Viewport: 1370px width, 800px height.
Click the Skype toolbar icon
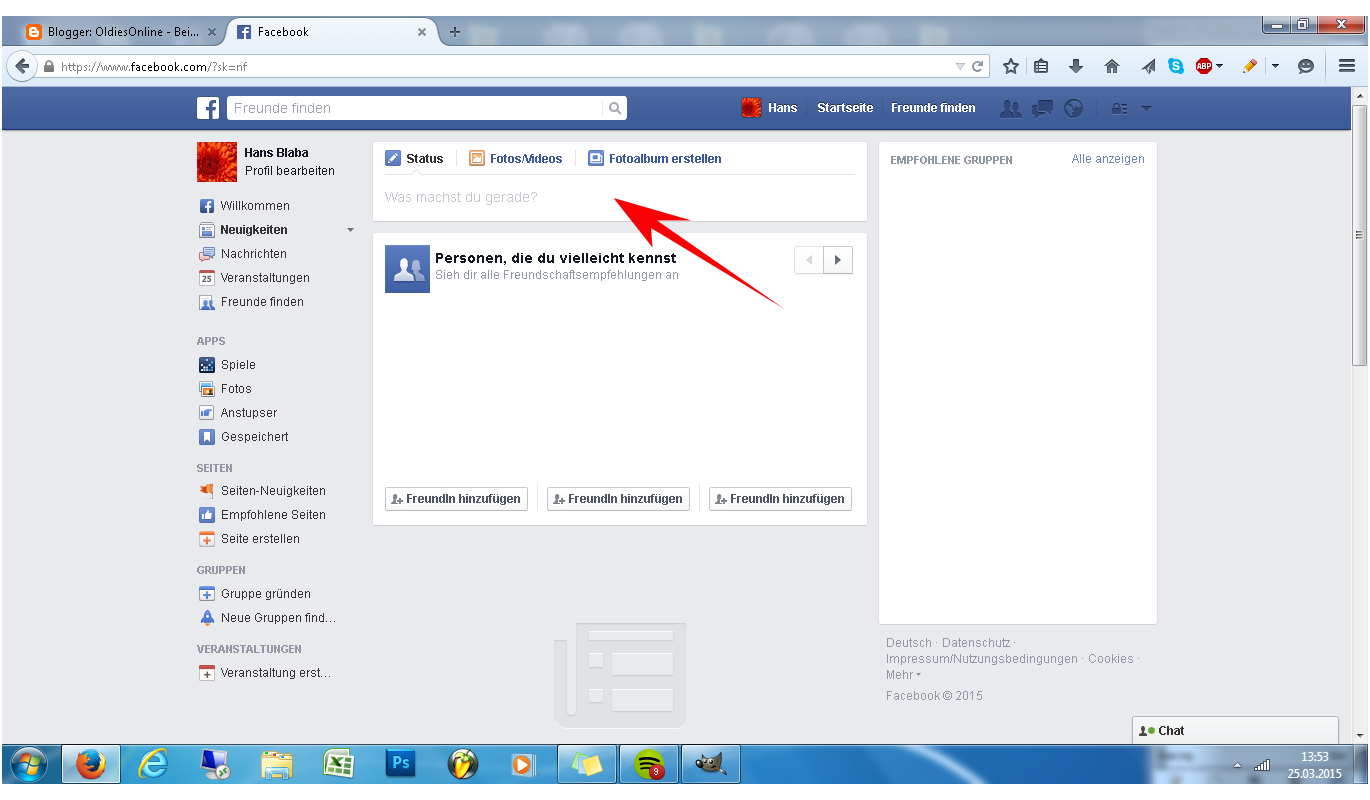coord(1176,66)
